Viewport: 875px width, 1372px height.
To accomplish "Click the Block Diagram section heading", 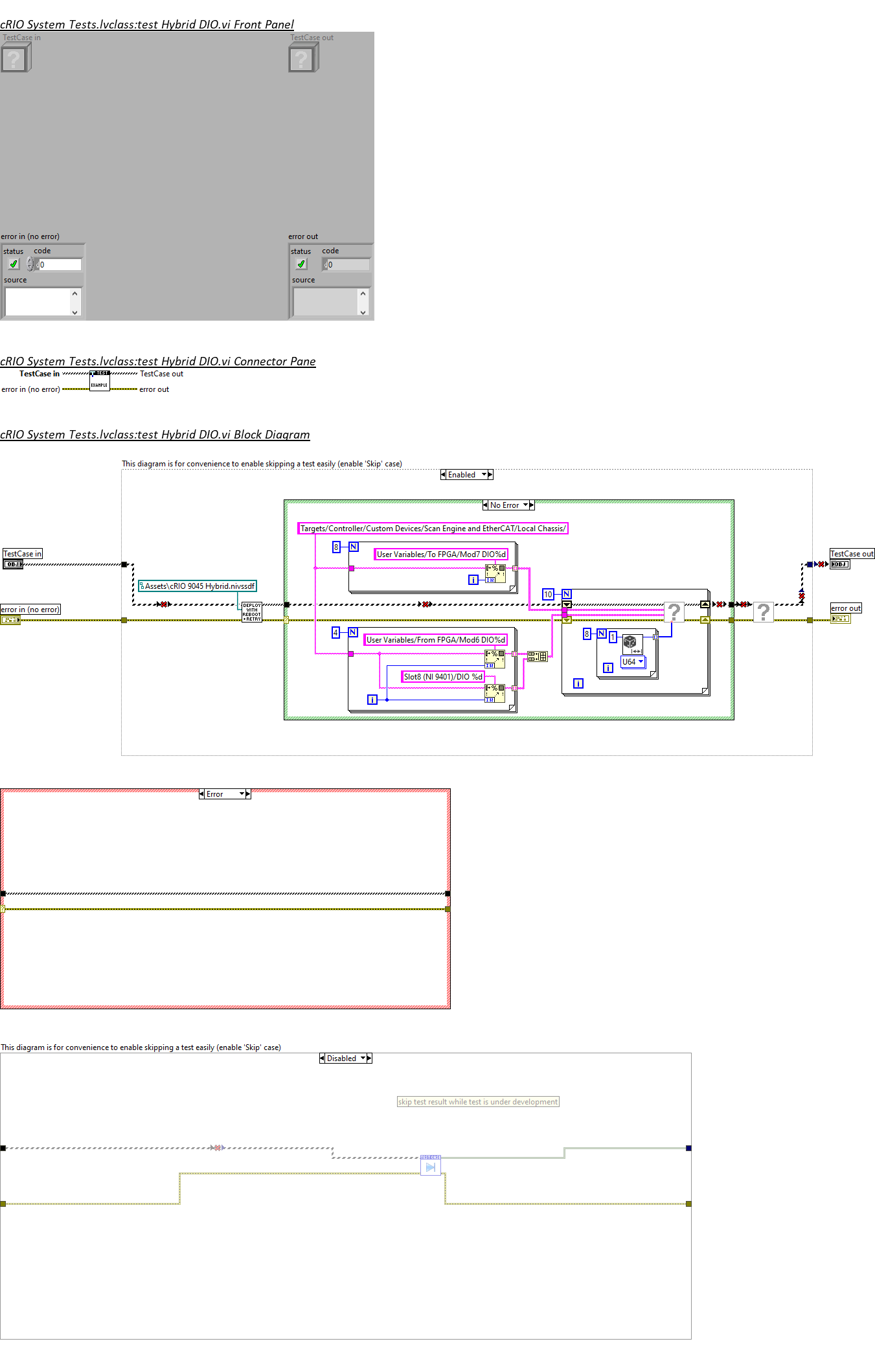I will [155, 435].
